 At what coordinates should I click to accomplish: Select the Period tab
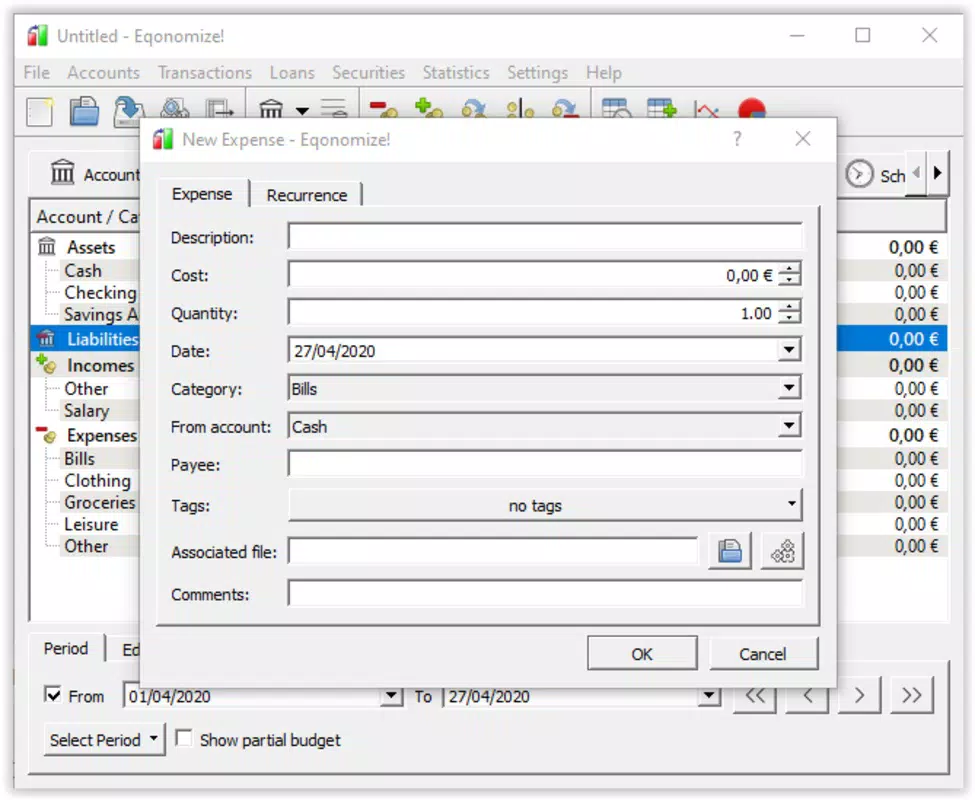[66, 648]
